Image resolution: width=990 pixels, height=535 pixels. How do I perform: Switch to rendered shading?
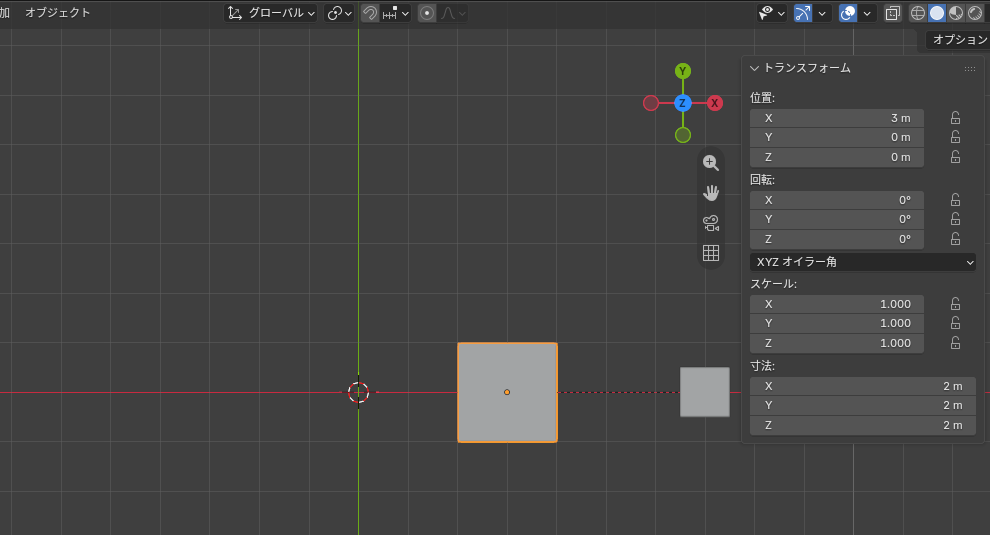[975, 13]
